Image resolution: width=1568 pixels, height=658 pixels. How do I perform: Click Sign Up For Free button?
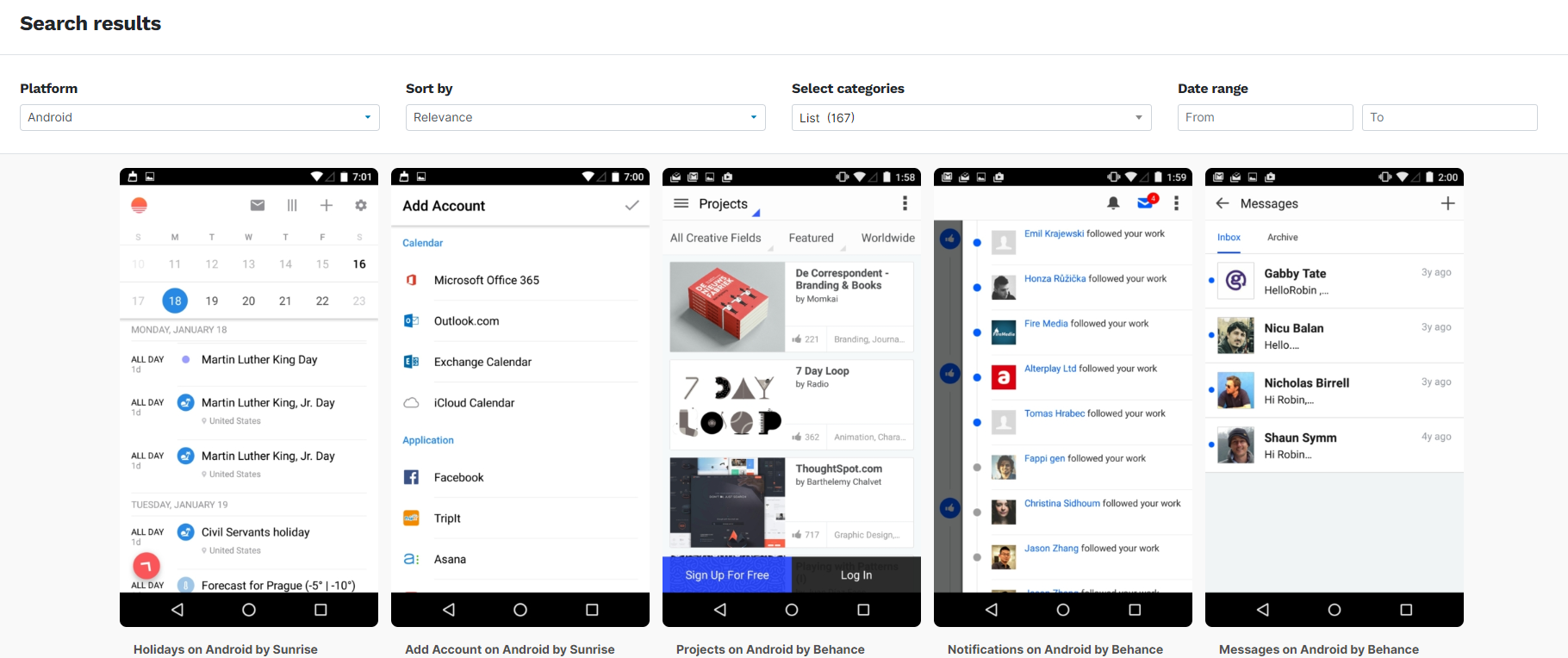pos(727,575)
